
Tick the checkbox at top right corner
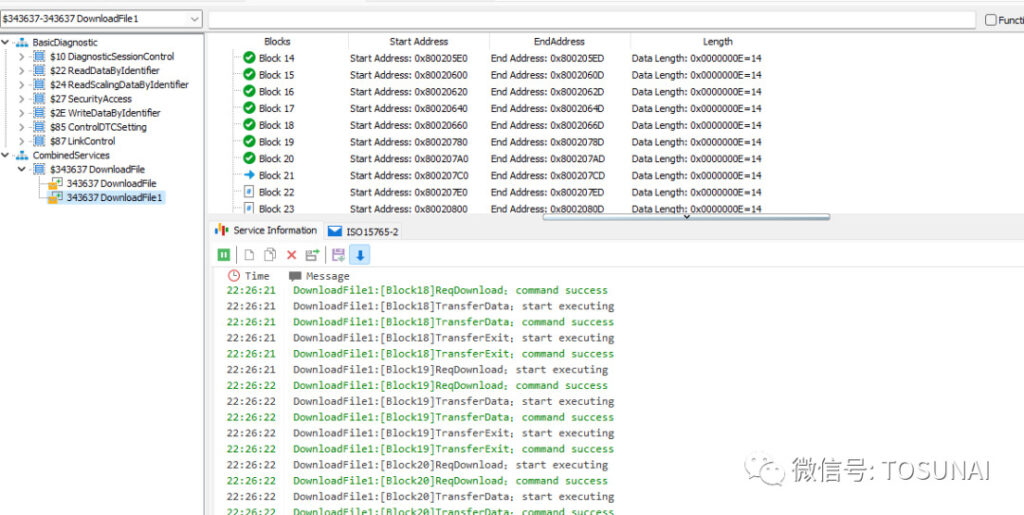(x=990, y=20)
